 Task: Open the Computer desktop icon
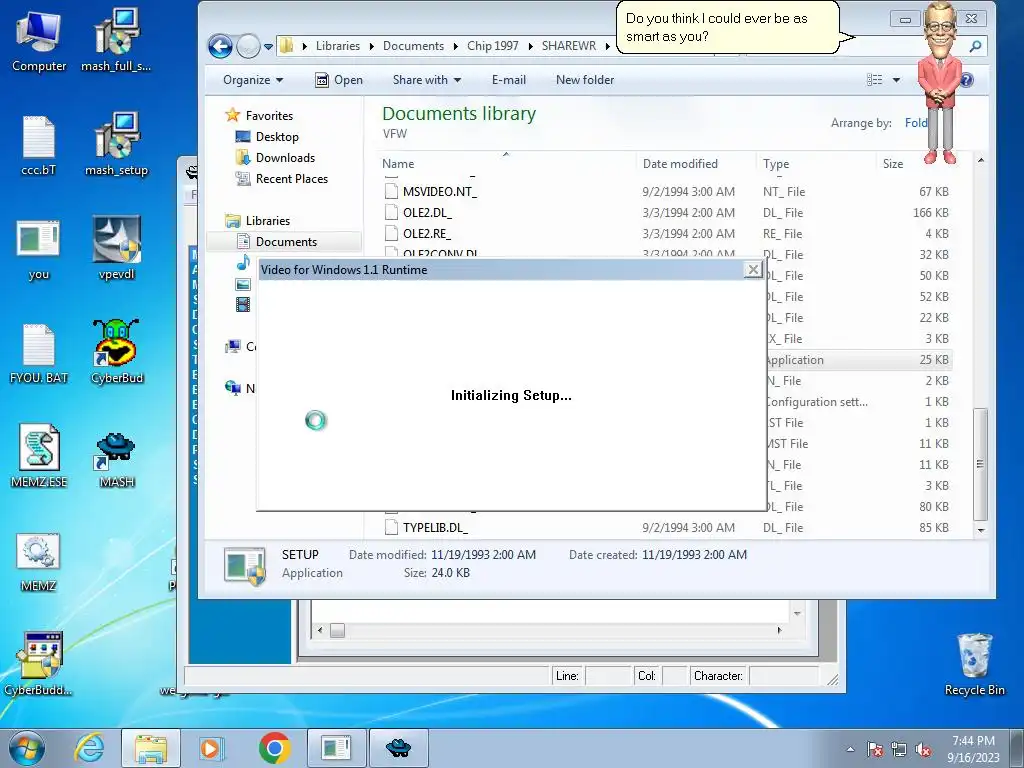tap(39, 40)
